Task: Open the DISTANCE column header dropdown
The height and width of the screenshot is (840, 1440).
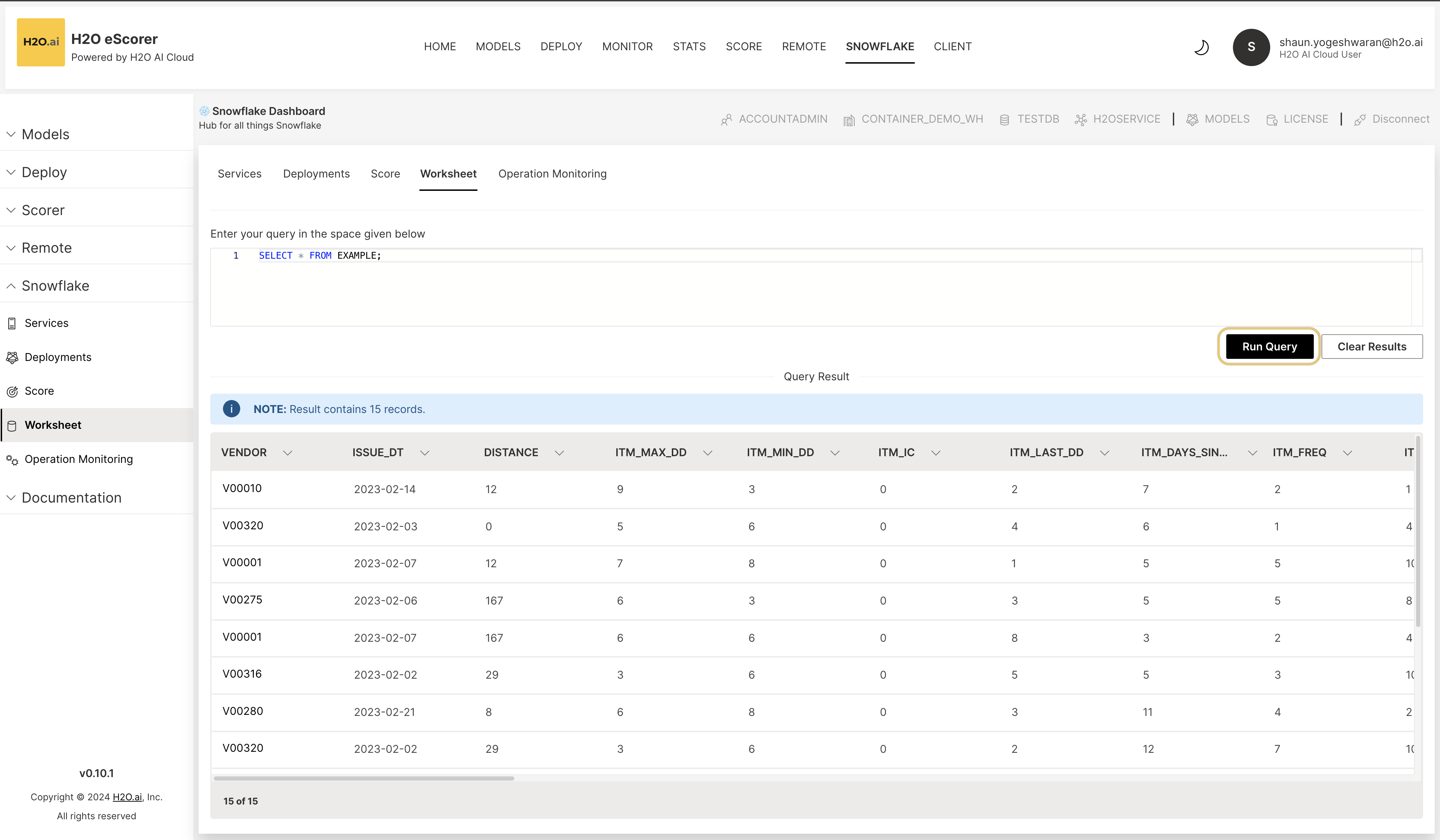Action: point(559,453)
